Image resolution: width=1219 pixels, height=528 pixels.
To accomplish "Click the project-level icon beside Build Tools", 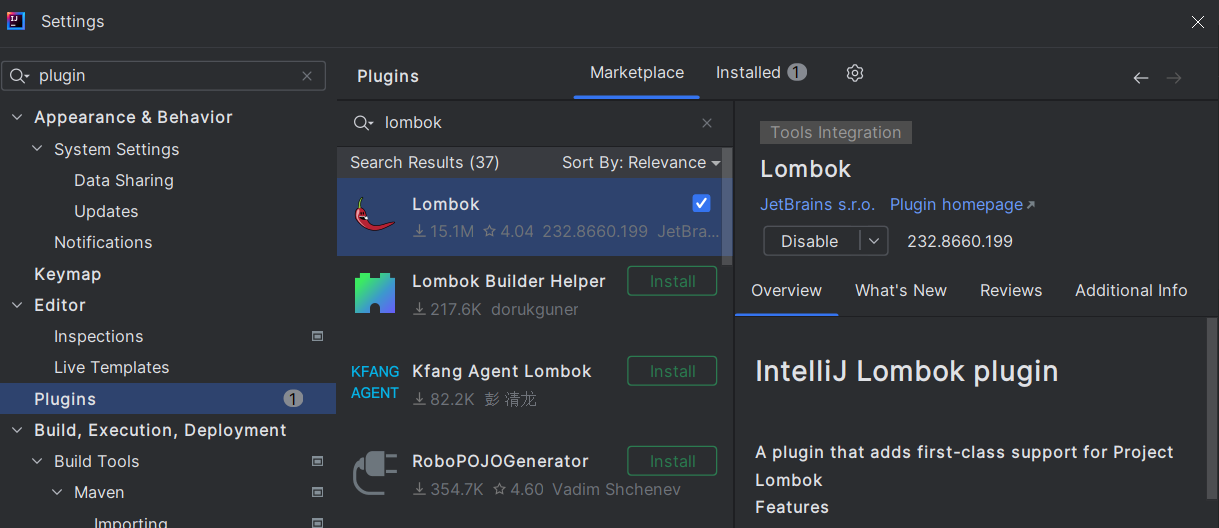I will (317, 461).
